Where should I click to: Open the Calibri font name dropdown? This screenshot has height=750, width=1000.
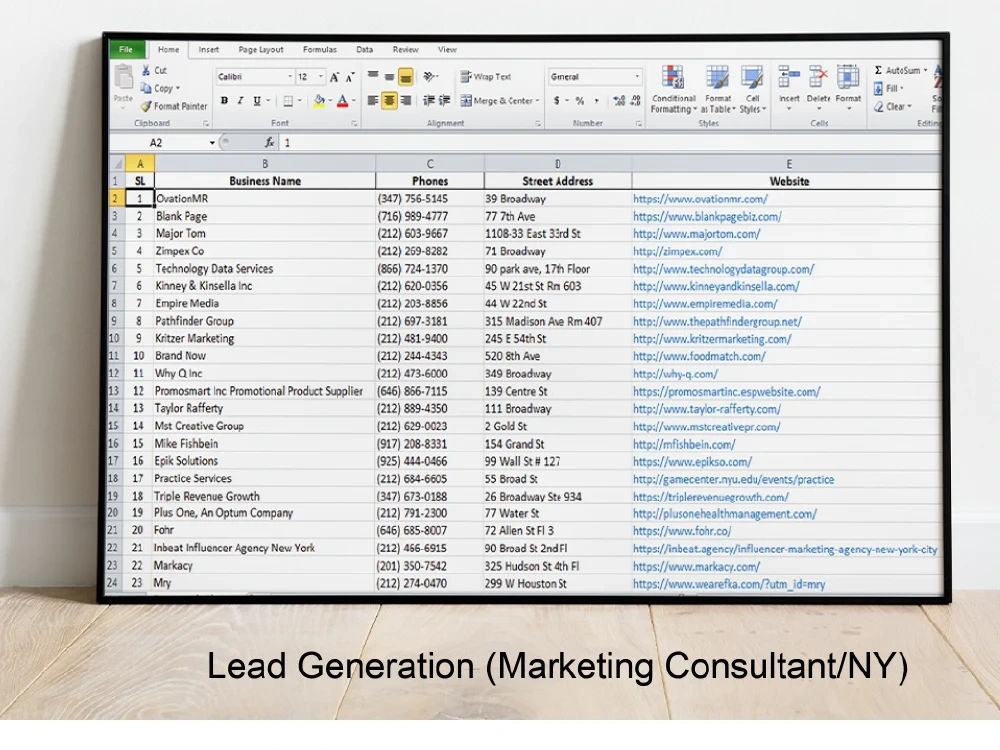pyautogui.click(x=290, y=77)
